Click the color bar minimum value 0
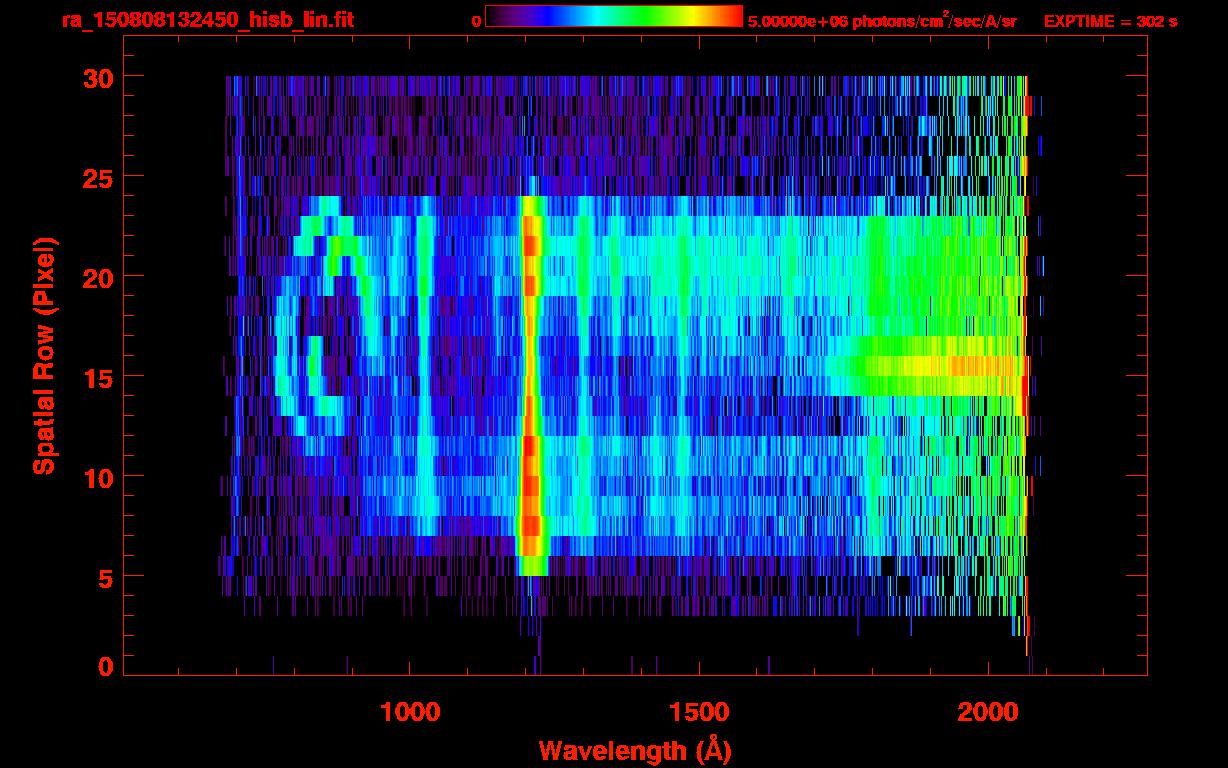 476,21
